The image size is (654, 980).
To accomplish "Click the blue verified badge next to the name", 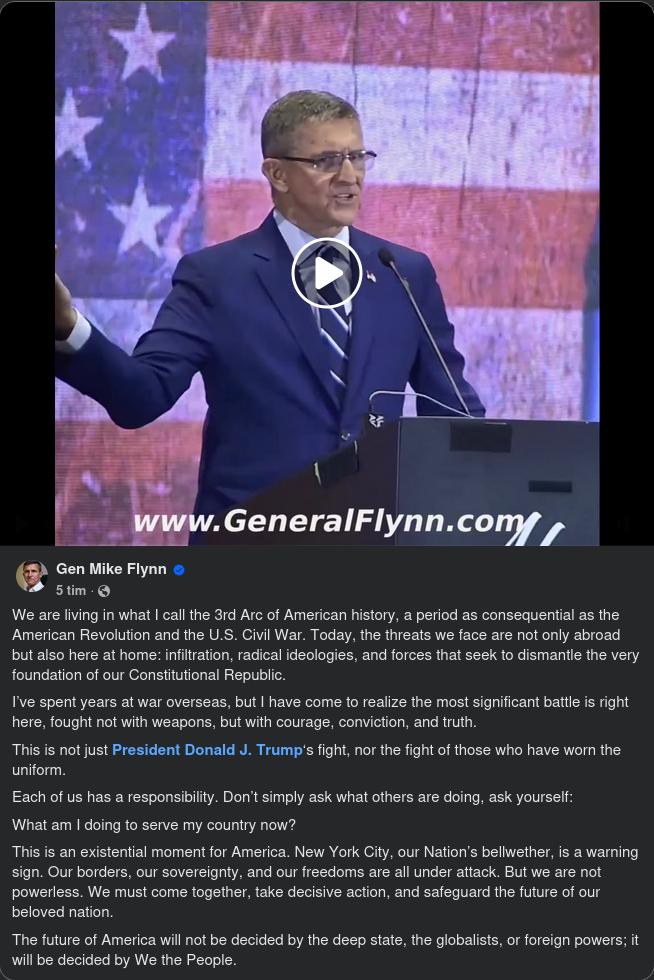I will pos(179,570).
